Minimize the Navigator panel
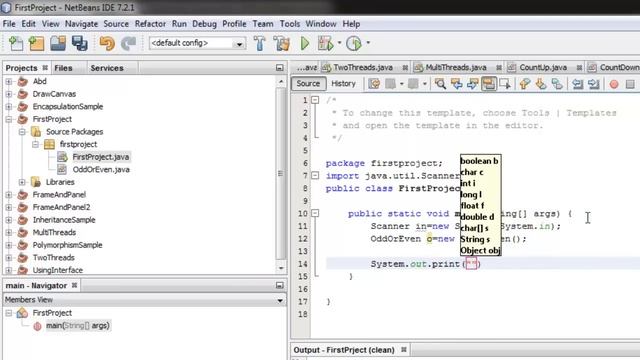Screen dimensions: 640x360 point(280,285)
